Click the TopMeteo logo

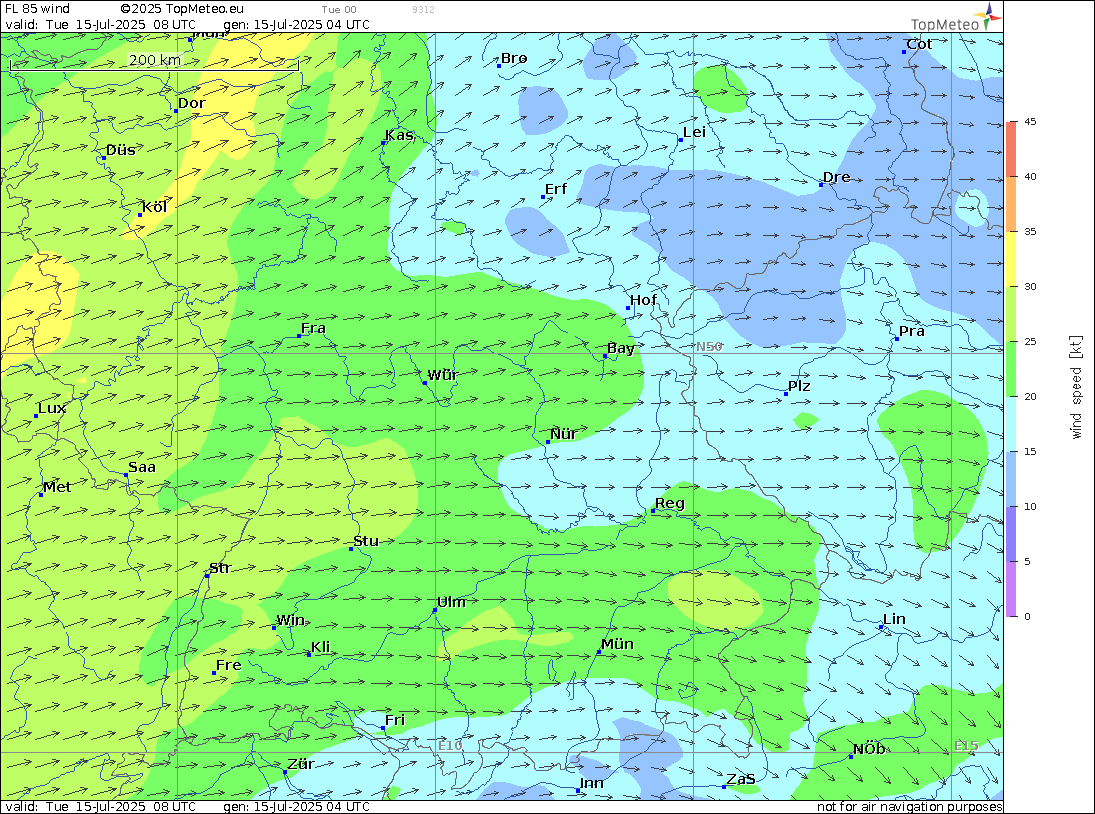click(956, 18)
